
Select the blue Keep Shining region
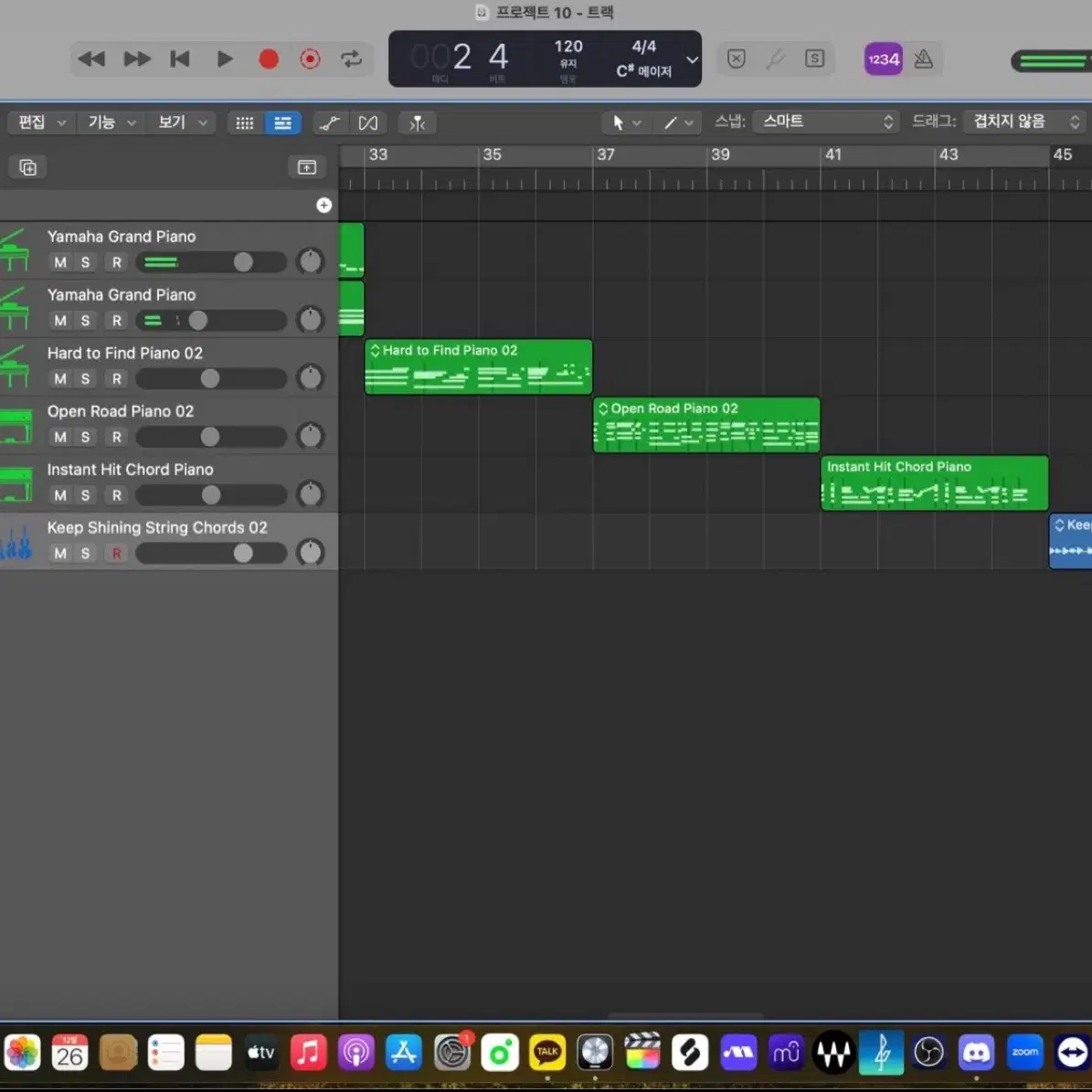(1070, 542)
